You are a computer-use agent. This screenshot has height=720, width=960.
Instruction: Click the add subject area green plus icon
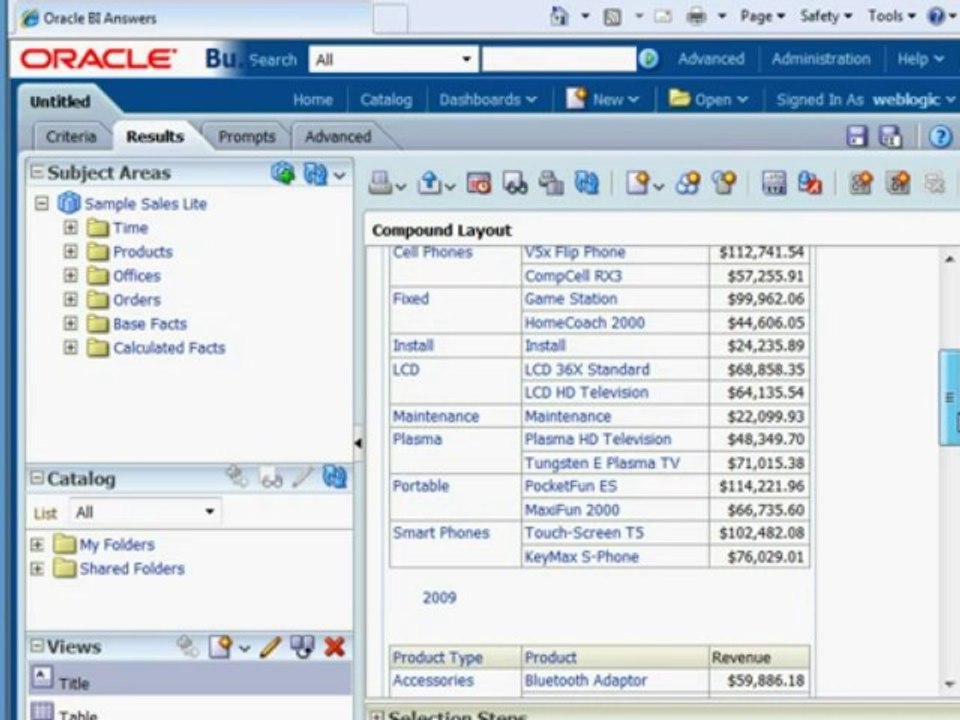click(x=283, y=173)
